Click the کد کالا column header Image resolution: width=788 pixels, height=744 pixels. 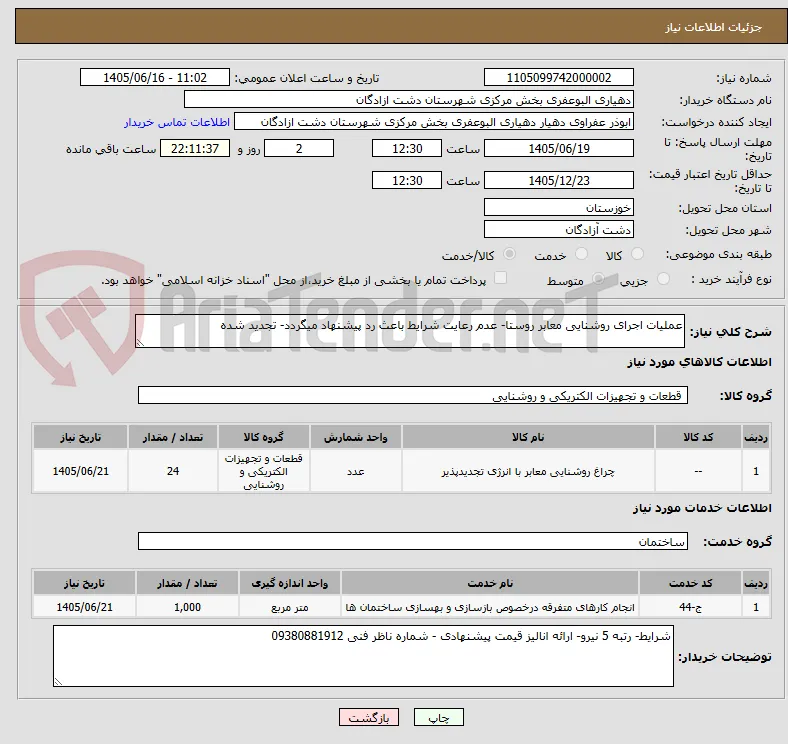[698, 437]
